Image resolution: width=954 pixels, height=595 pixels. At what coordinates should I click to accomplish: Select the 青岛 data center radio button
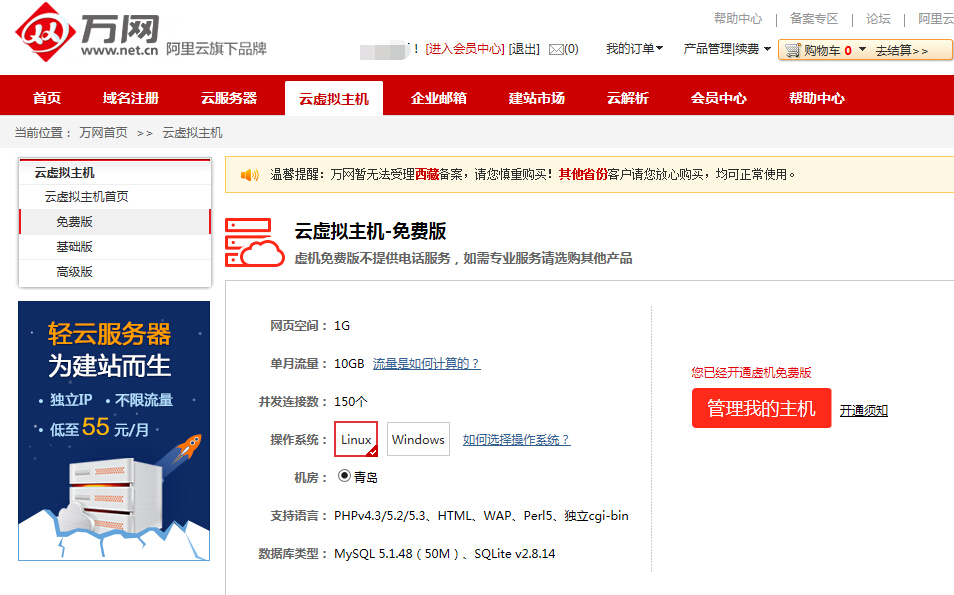tap(344, 476)
